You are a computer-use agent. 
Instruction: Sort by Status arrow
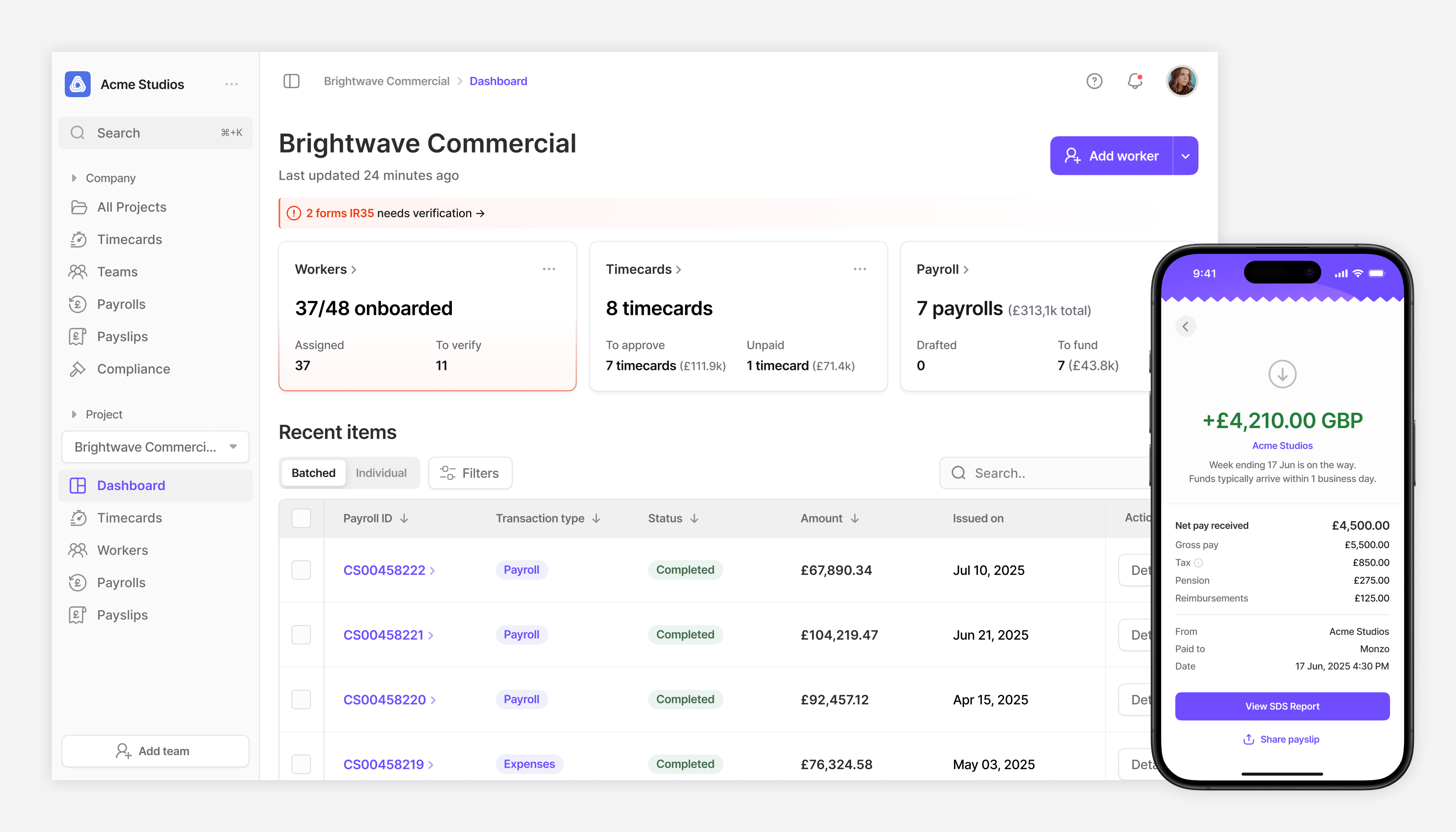[694, 518]
